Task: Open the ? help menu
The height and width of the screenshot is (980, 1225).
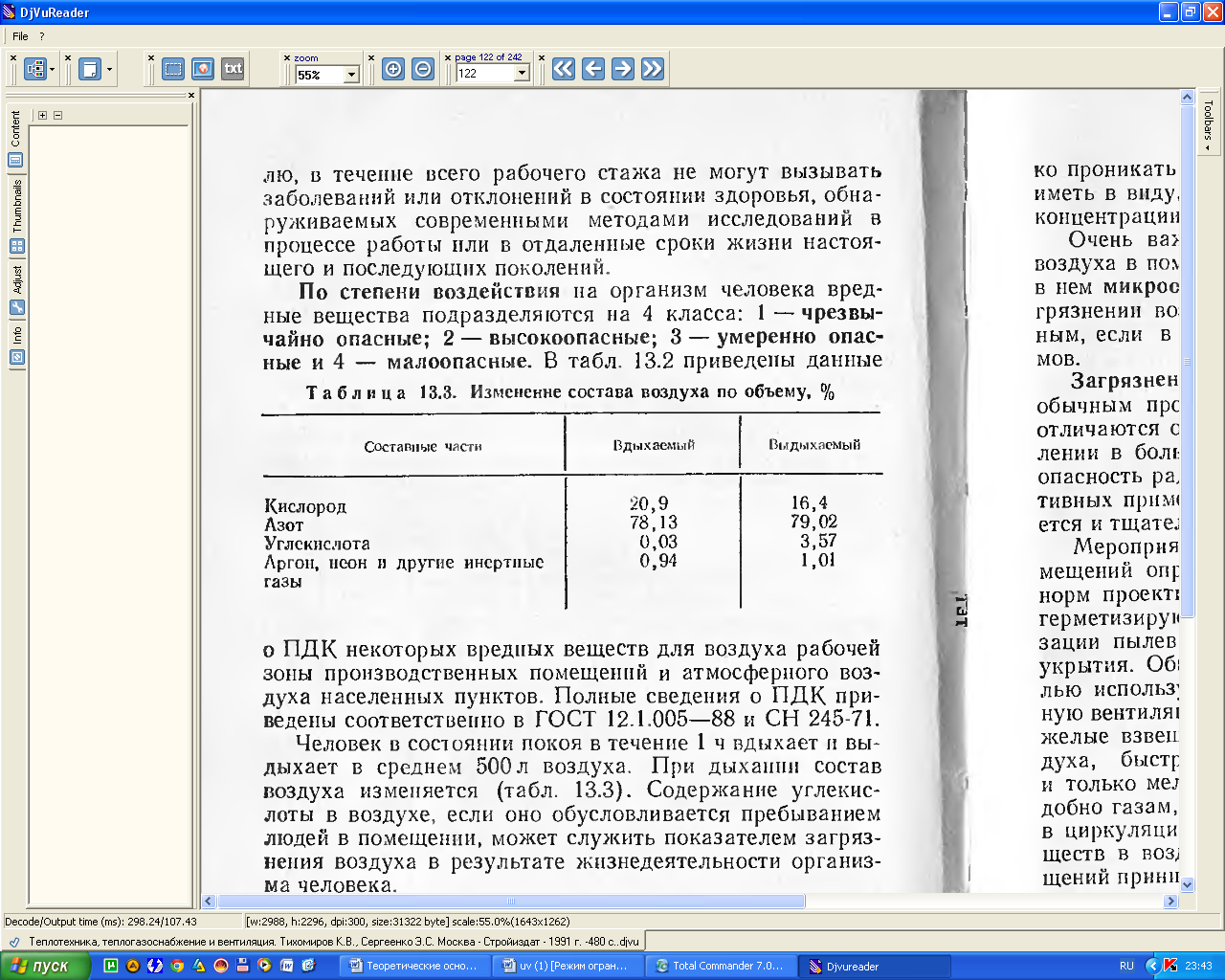Action: click(41, 36)
